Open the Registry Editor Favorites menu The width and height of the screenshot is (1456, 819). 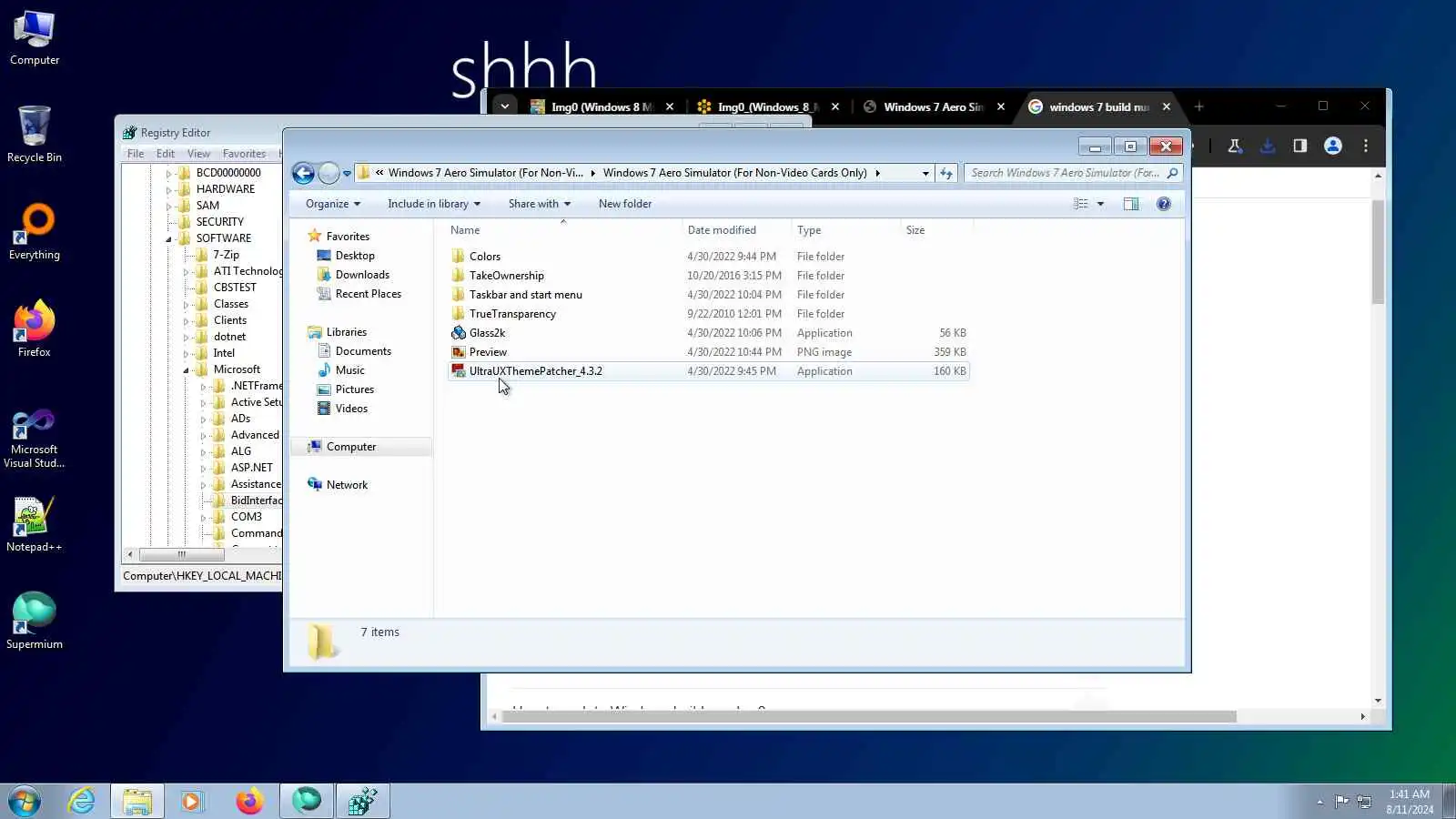tap(244, 154)
